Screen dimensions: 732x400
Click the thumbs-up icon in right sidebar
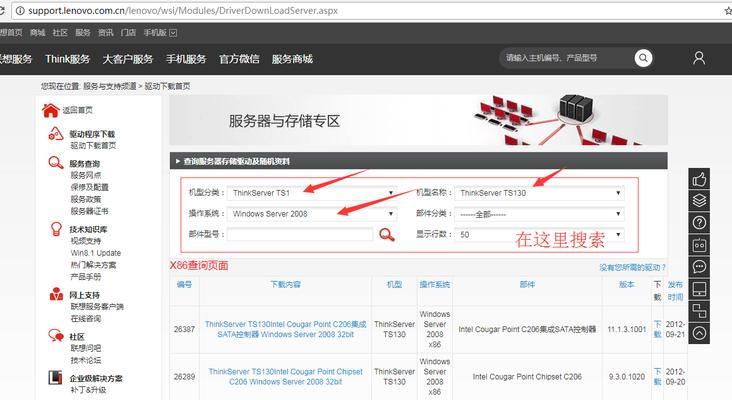tap(699, 179)
